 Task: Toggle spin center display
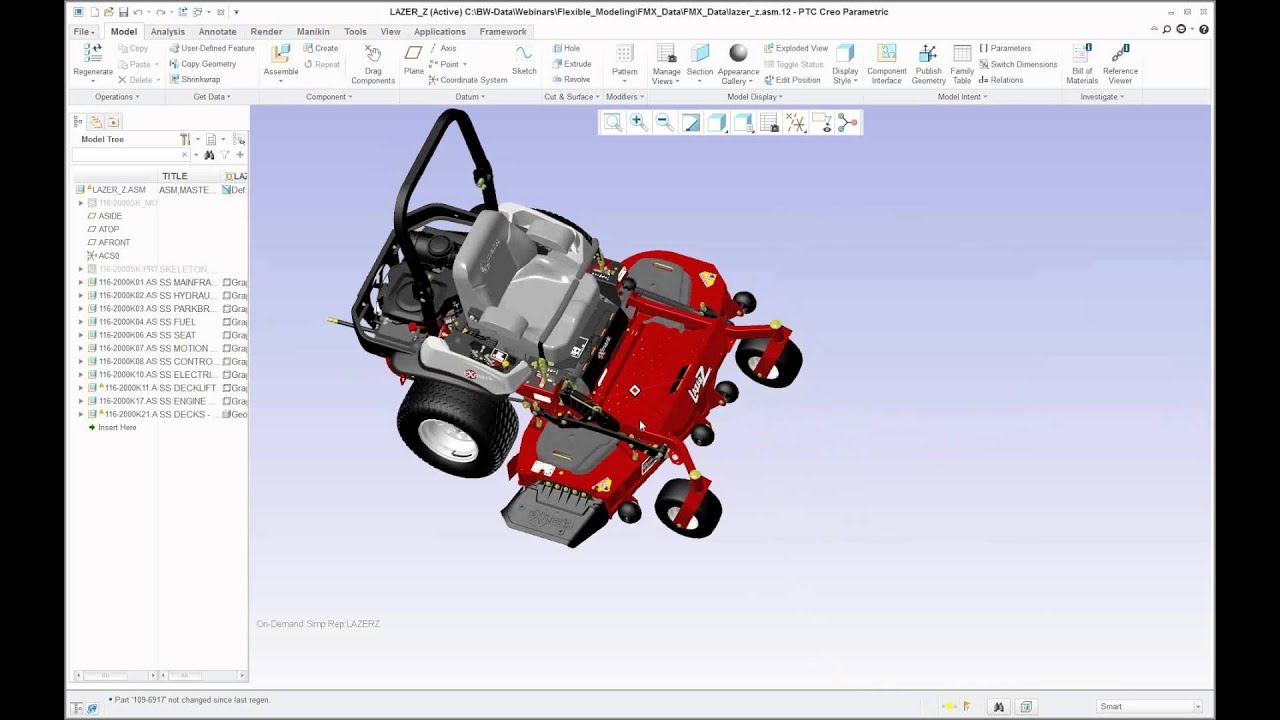848,122
